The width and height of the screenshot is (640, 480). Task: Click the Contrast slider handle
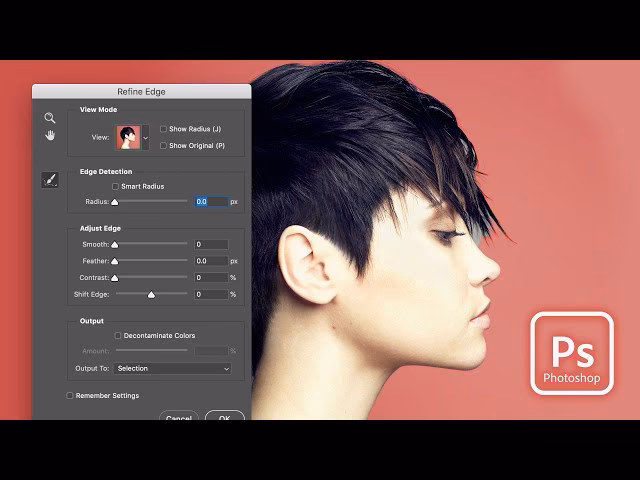tap(115, 278)
